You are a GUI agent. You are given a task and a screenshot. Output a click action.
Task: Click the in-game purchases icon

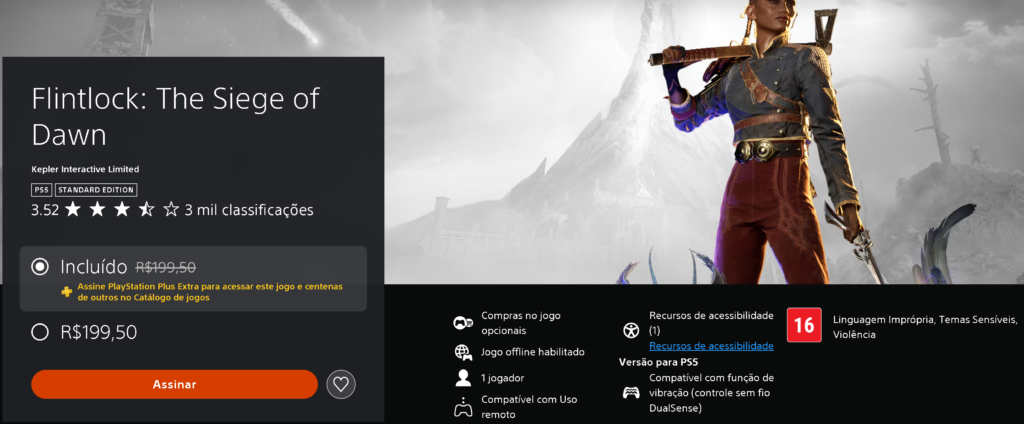[x=463, y=323]
